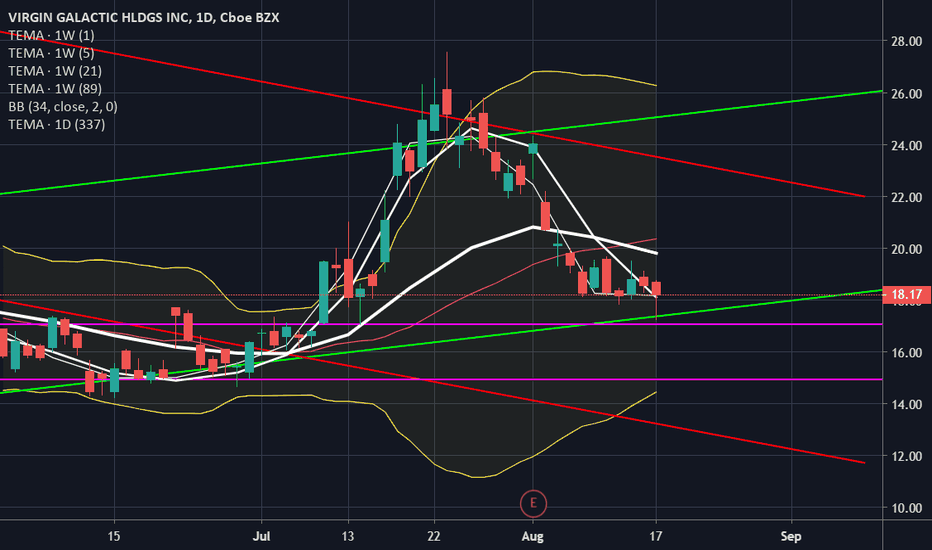Click the 13 date label on time axis
The image size is (932, 550).
[347, 536]
